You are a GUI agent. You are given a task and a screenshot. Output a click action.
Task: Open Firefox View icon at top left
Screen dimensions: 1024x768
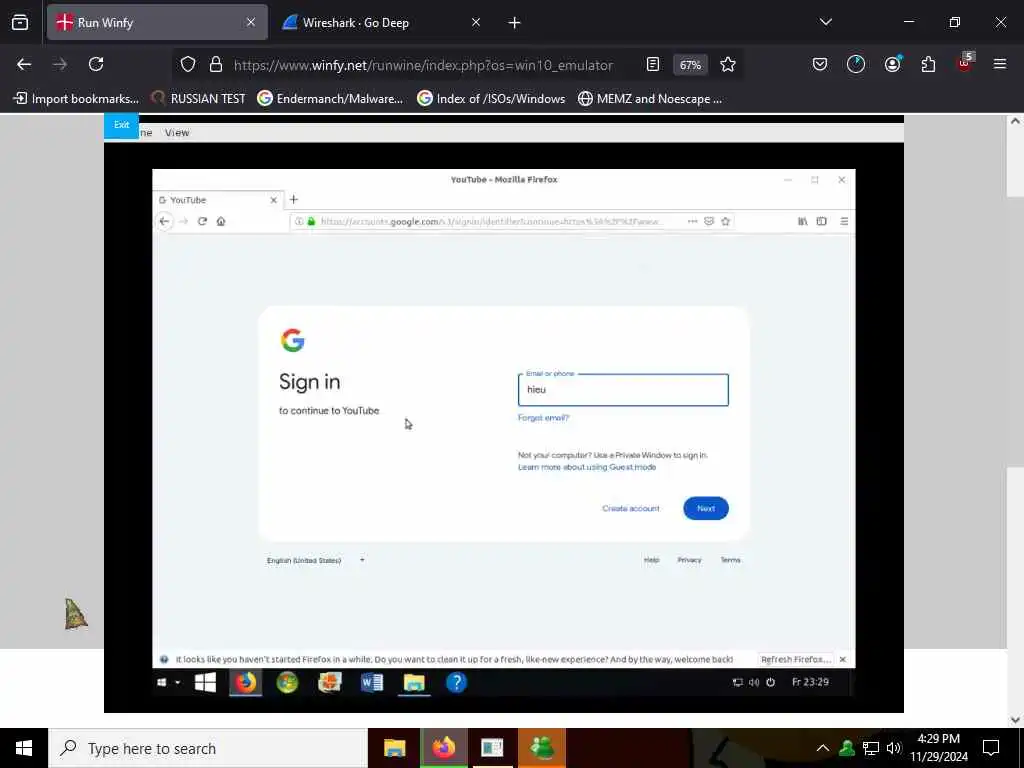click(20, 22)
